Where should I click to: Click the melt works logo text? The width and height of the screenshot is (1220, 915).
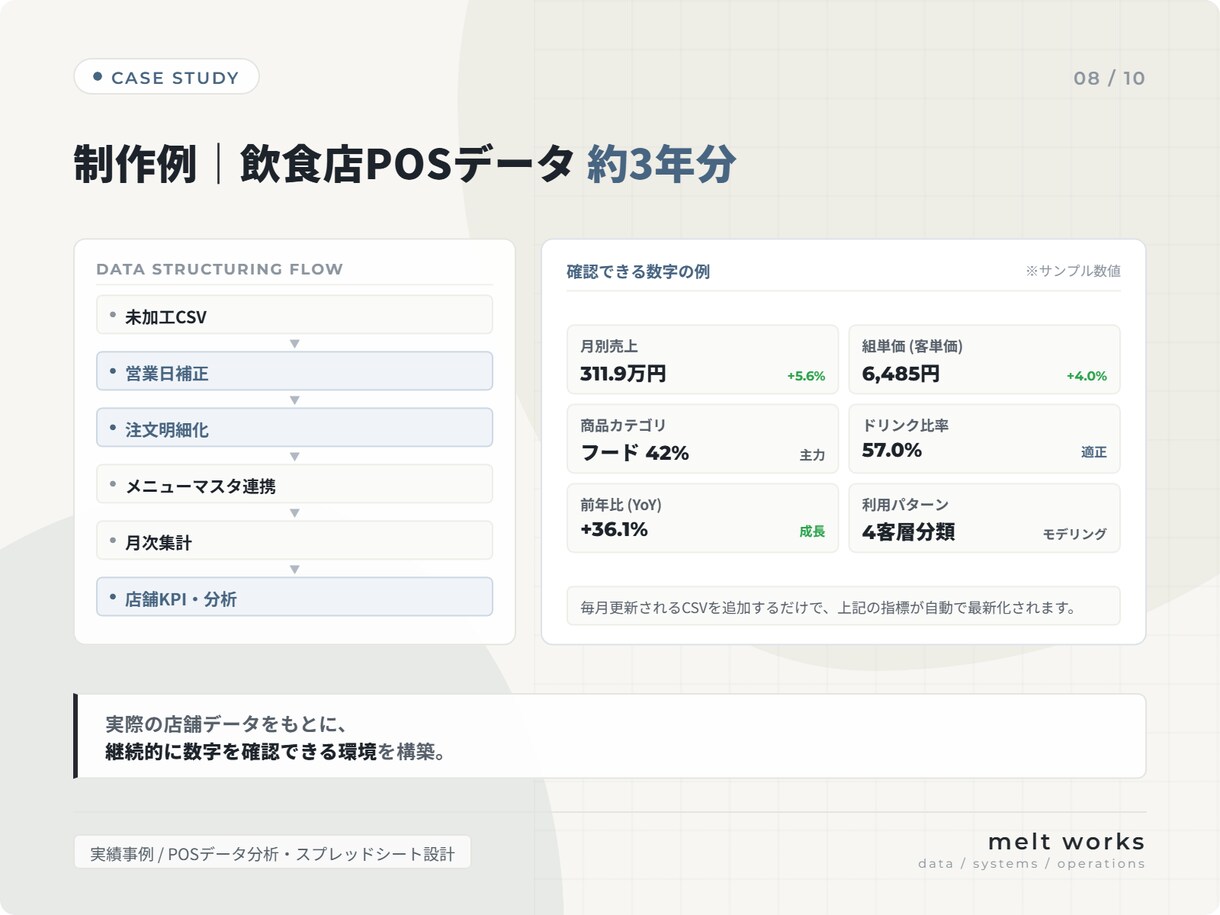pos(1066,841)
